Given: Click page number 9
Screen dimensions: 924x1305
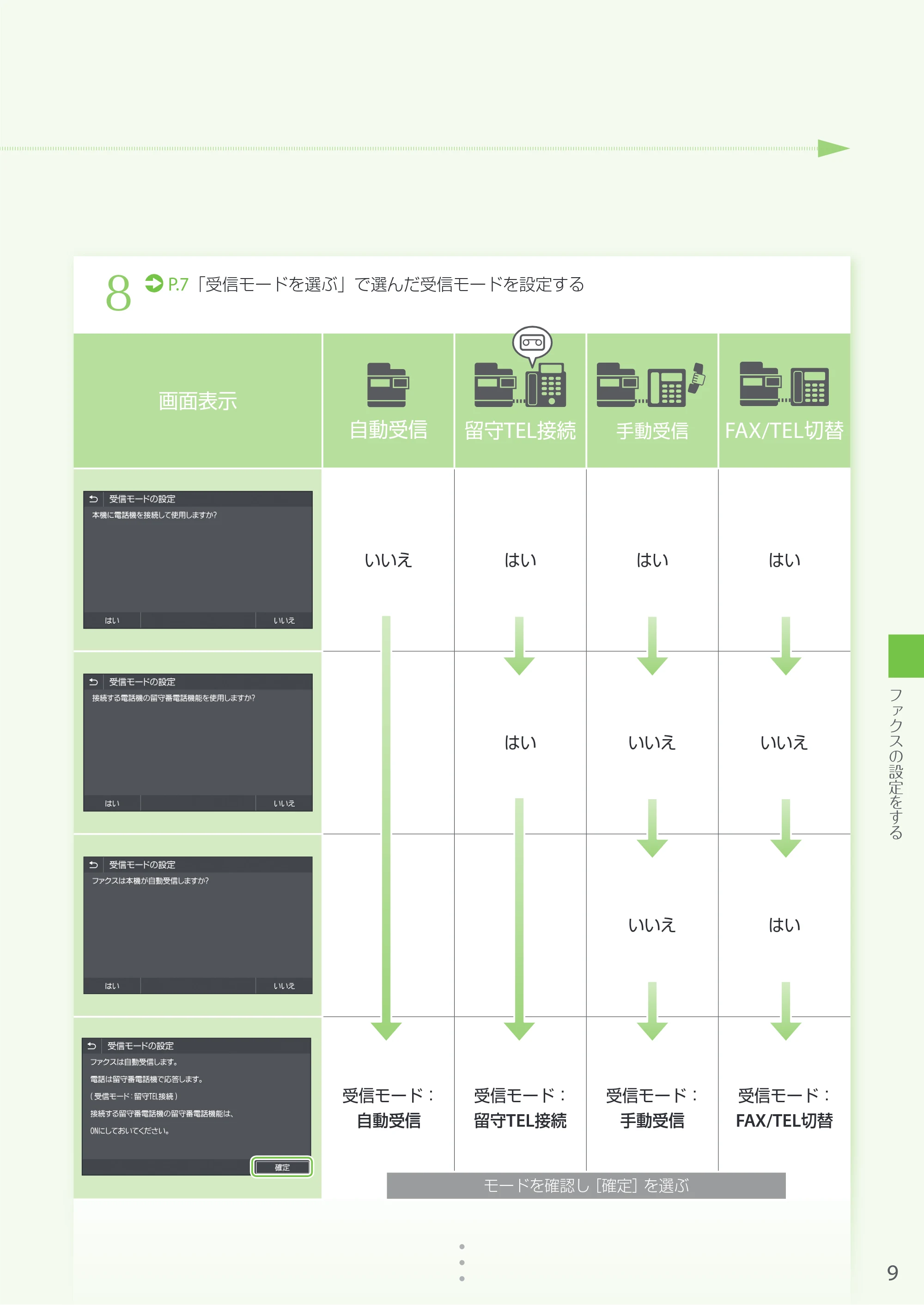Looking at the screenshot, I should pyautogui.click(x=892, y=1273).
